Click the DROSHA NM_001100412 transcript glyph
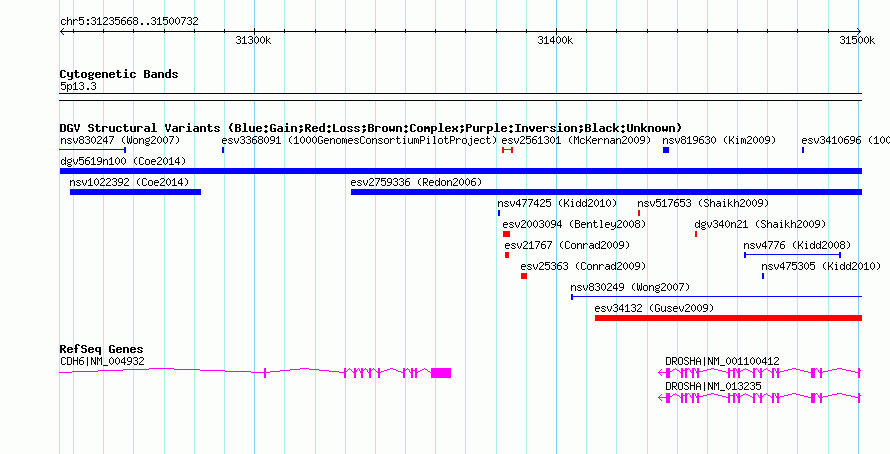This screenshot has width=890, height=454. coord(759,373)
